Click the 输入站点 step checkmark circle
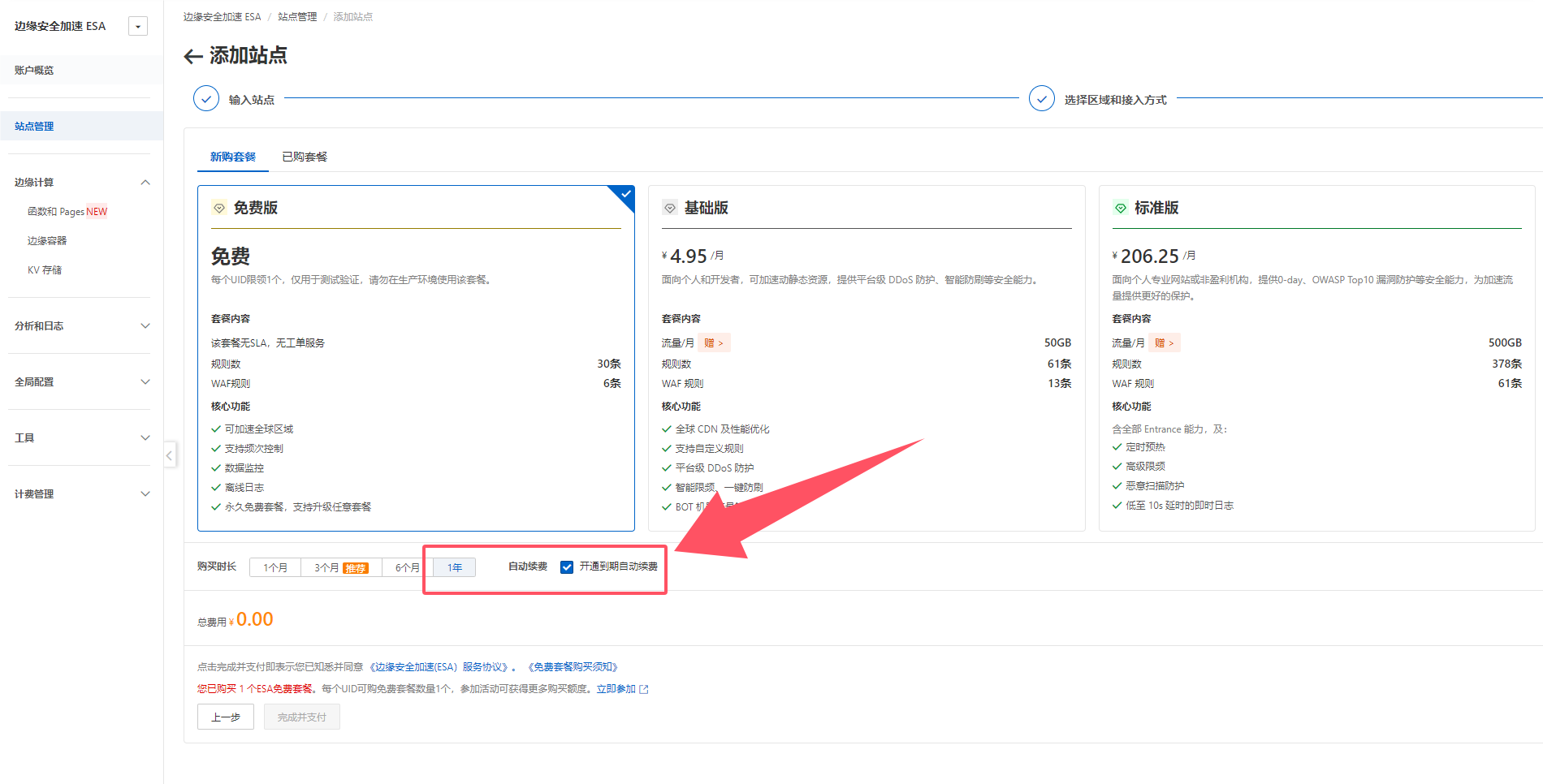This screenshot has height=784, width=1543. coord(206,97)
